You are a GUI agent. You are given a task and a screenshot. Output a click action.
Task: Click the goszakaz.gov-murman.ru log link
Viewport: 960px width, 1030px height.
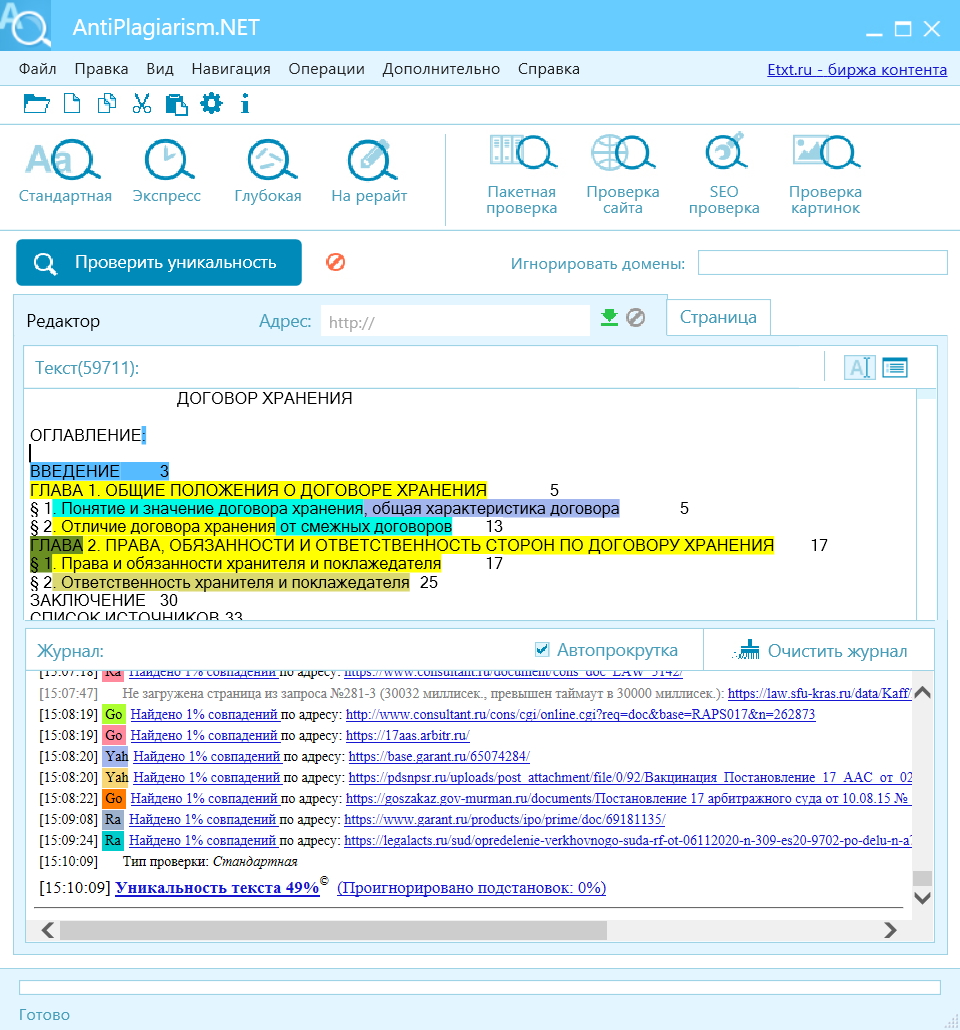click(x=628, y=799)
